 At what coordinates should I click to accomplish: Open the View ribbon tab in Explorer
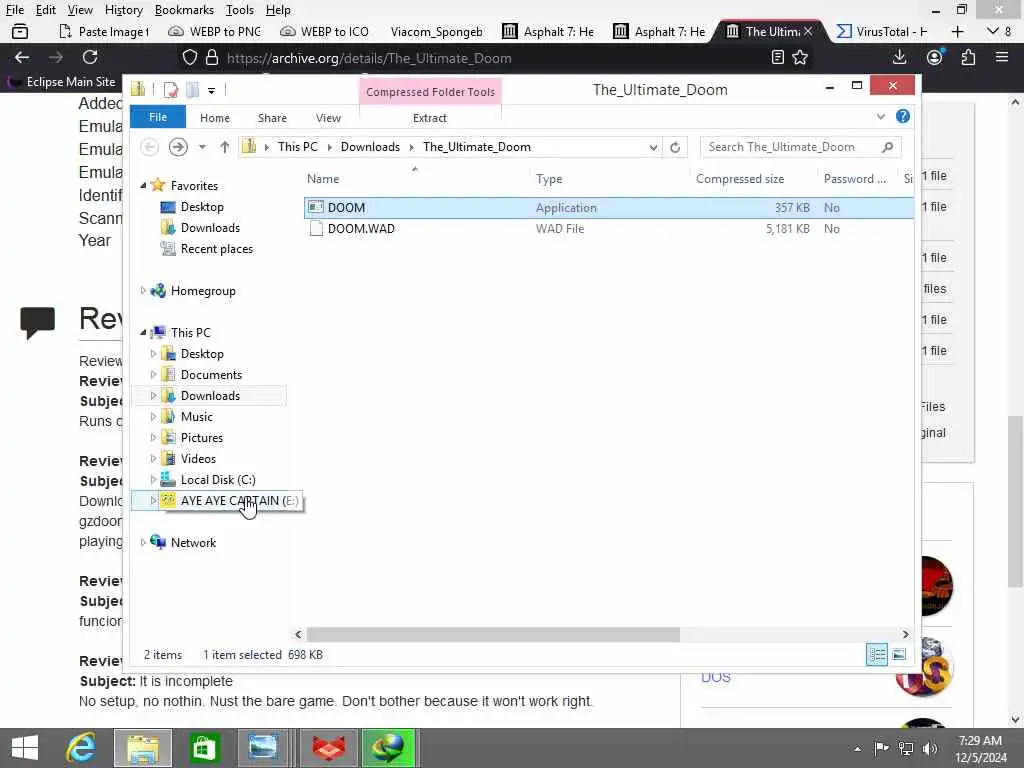(328, 118)
